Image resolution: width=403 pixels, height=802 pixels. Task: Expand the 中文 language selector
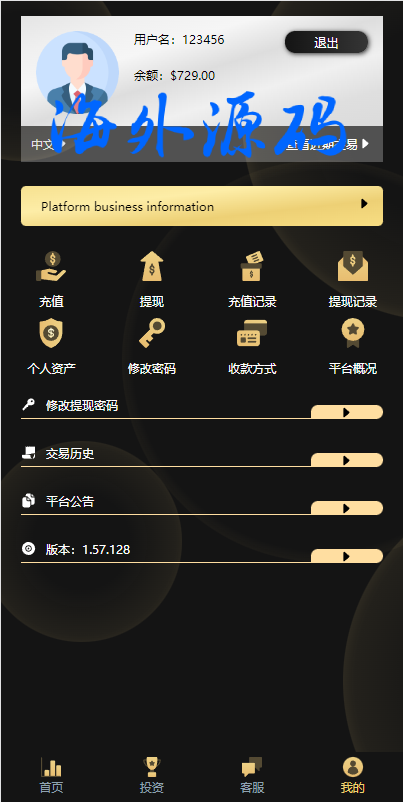[49, 144]
